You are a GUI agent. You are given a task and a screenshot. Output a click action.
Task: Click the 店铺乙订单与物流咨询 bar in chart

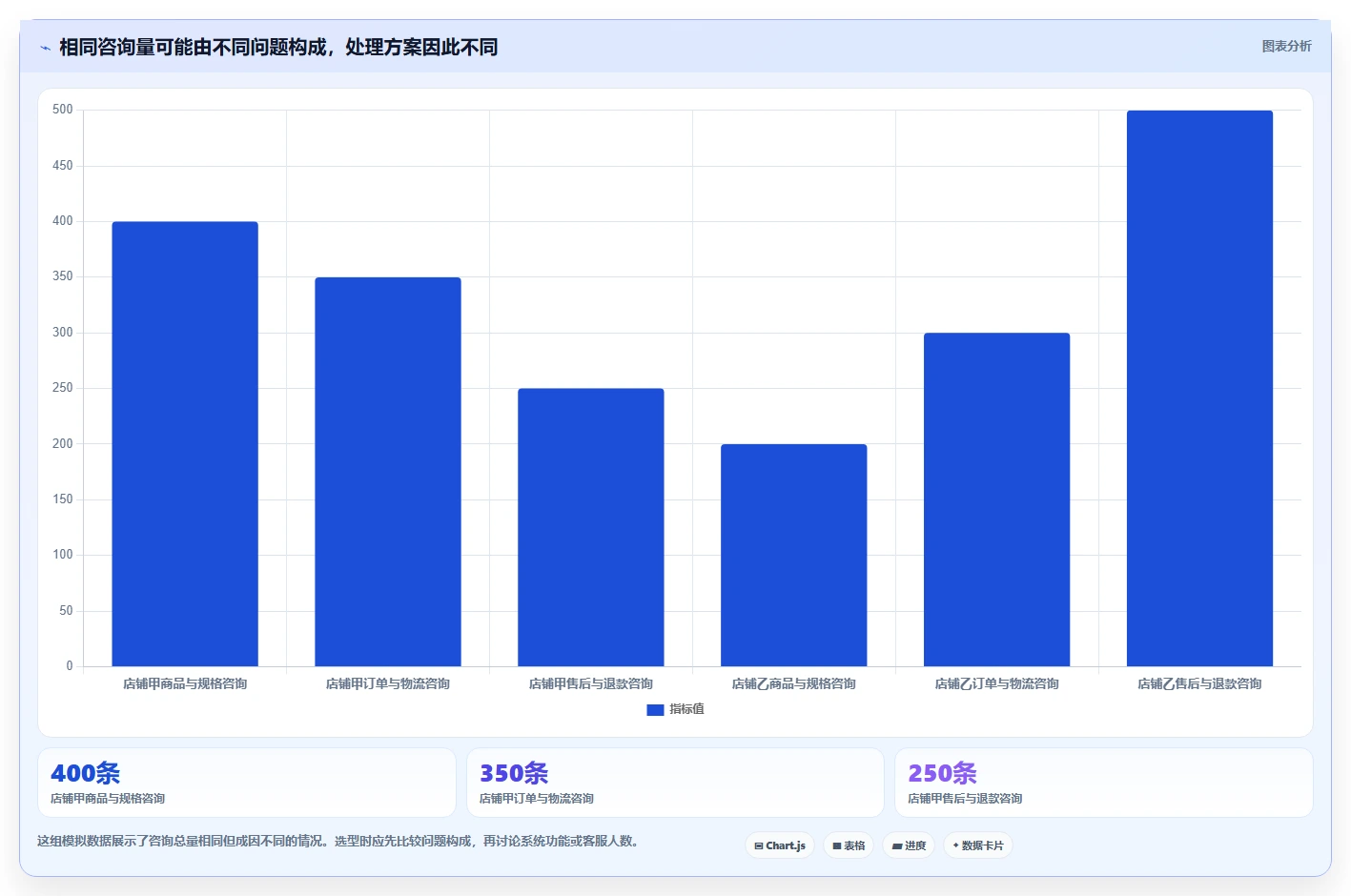click(x=997, y=499)
